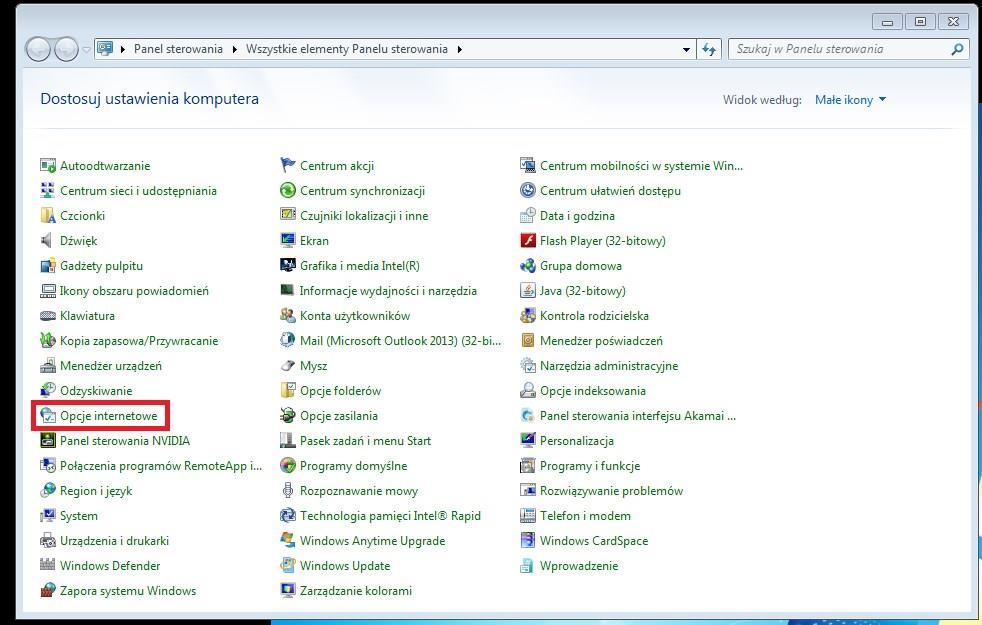Open Menedżer poświadczeń link
The height and width of the screenshot is (625, 982).
[x=601, y=341]
